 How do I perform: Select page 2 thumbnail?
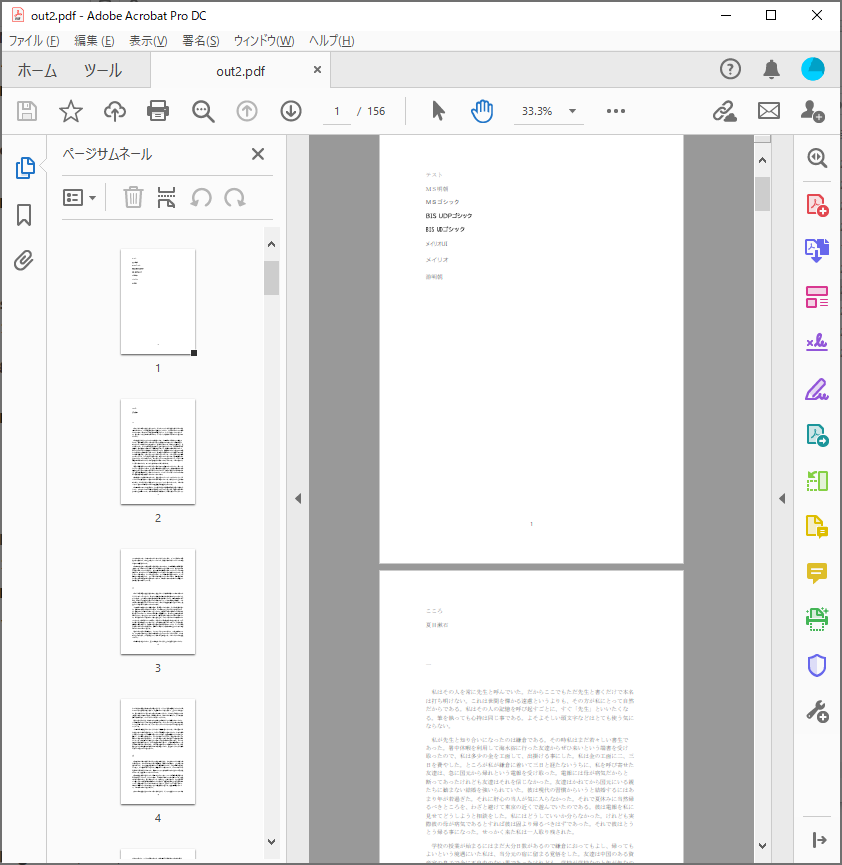click(158, 451)
